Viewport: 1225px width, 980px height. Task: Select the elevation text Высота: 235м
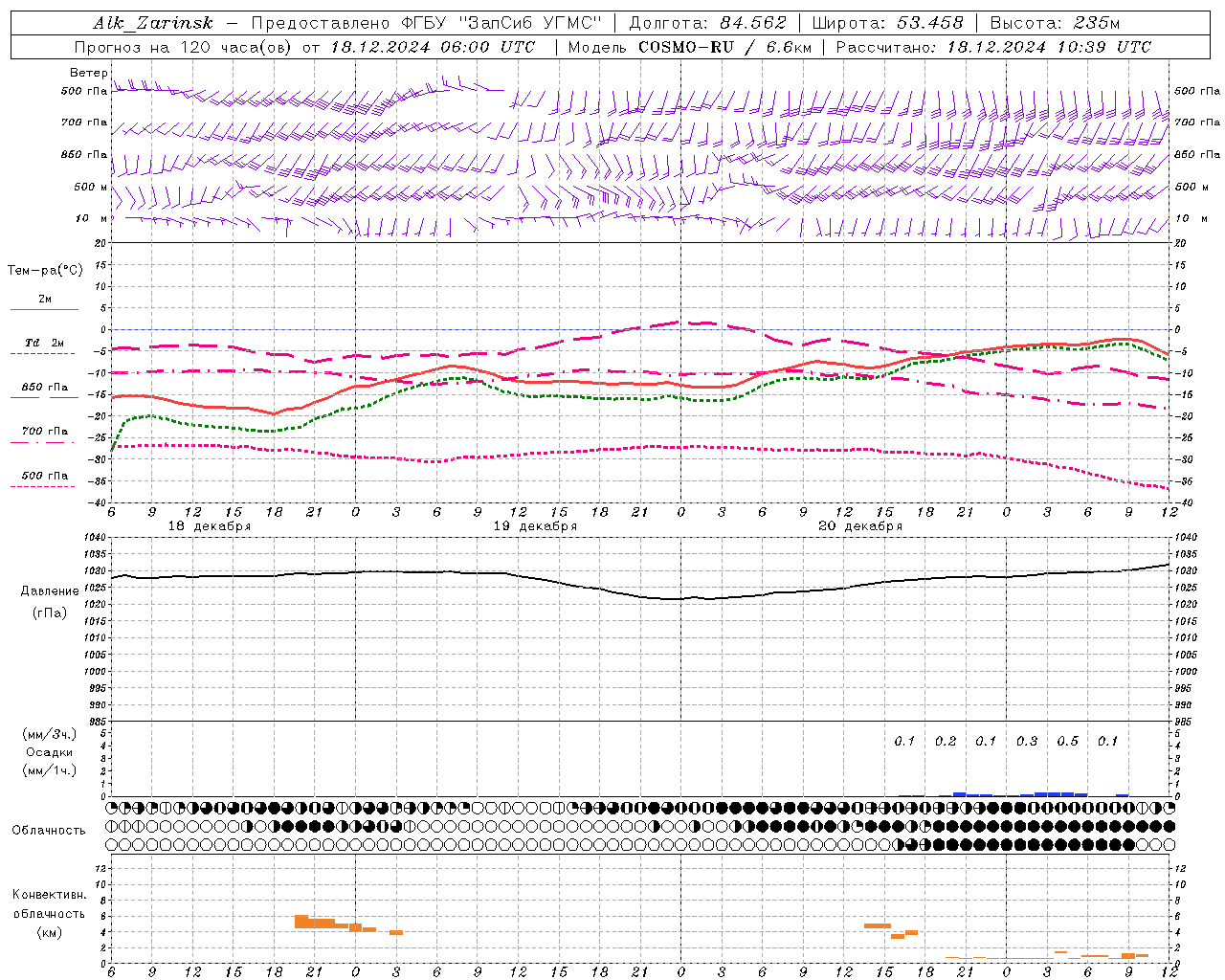pos(1055,23)
